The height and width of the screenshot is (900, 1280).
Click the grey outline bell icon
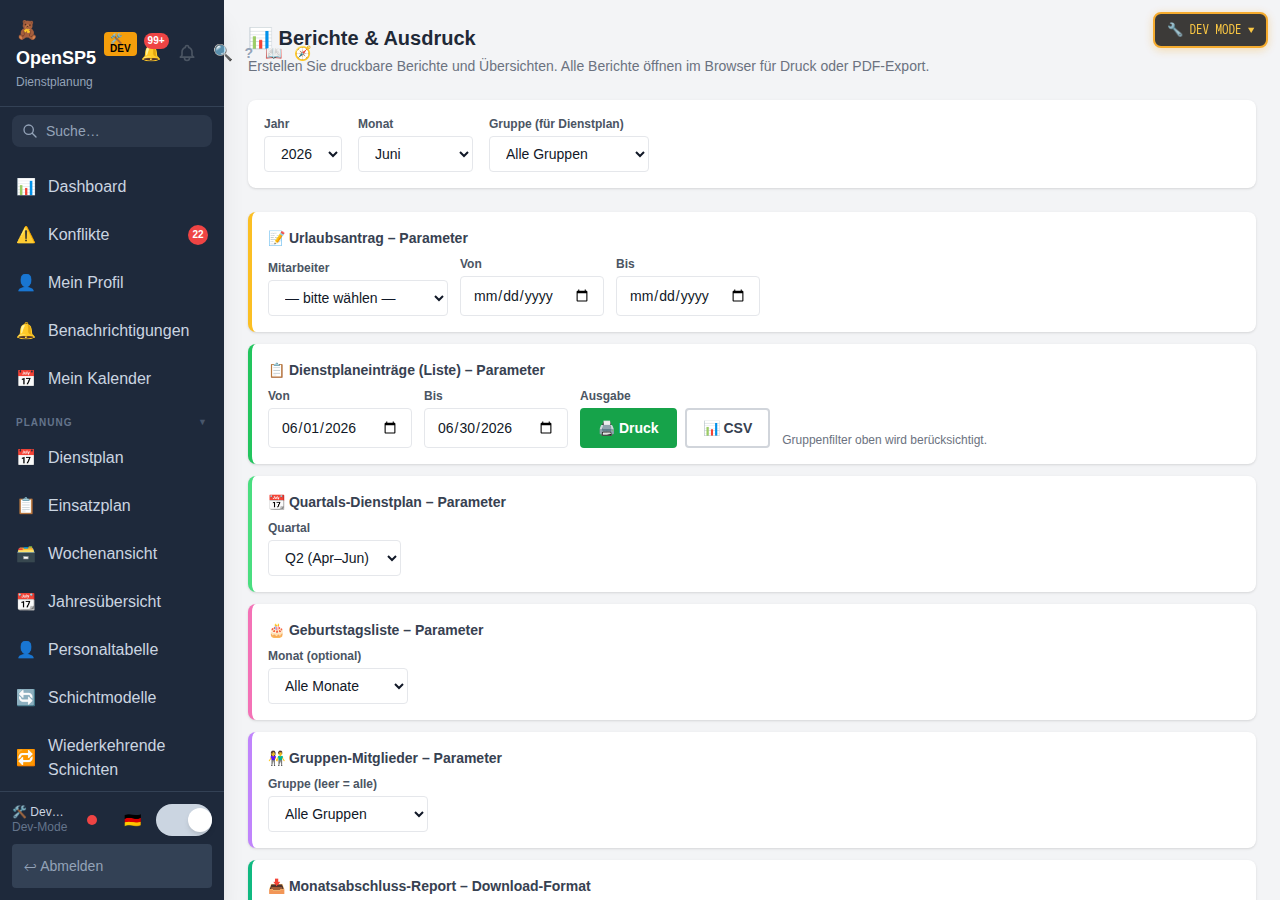[187, 52]
